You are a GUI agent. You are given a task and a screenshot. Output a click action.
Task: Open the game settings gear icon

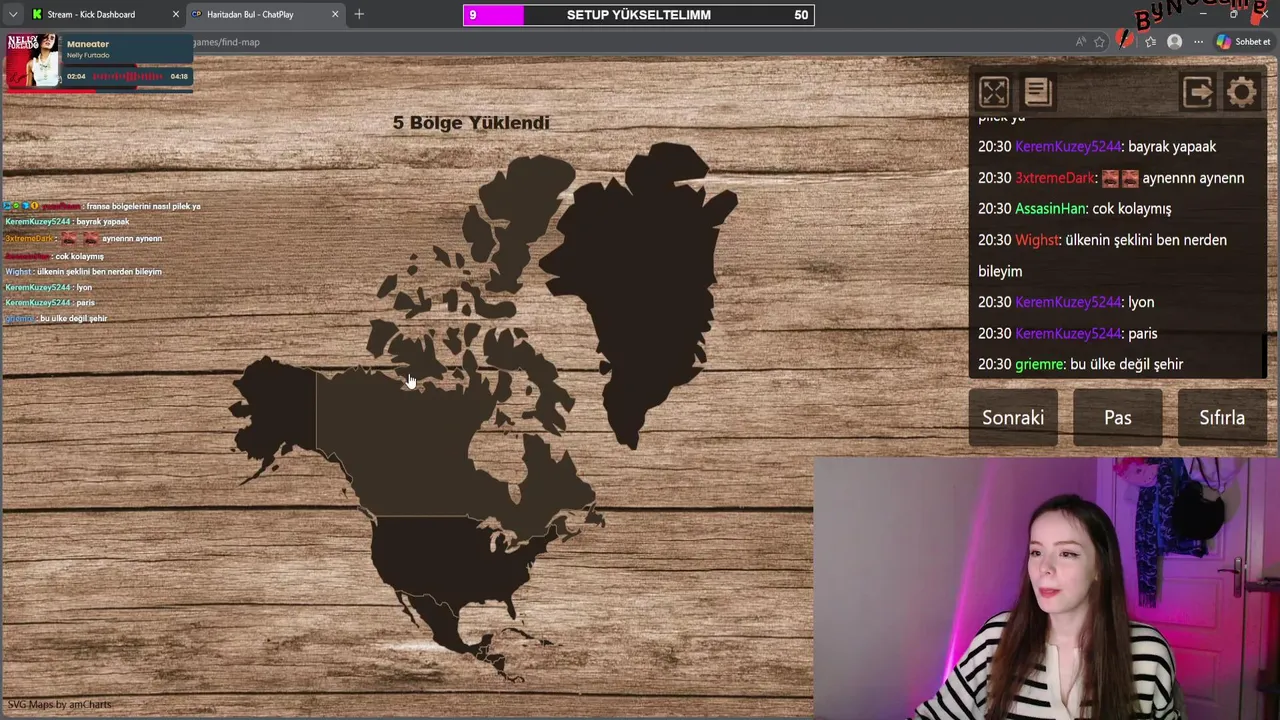click(x=1242, y=92)
